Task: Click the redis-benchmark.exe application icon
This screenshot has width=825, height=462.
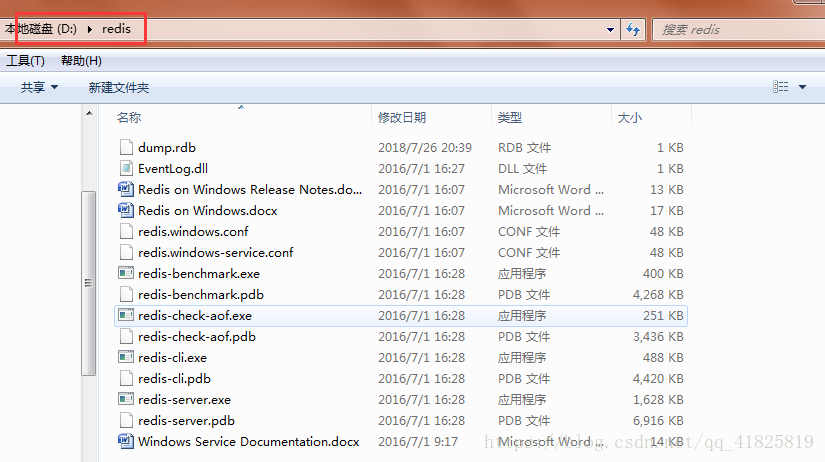Action: click(x=126, y=273)
